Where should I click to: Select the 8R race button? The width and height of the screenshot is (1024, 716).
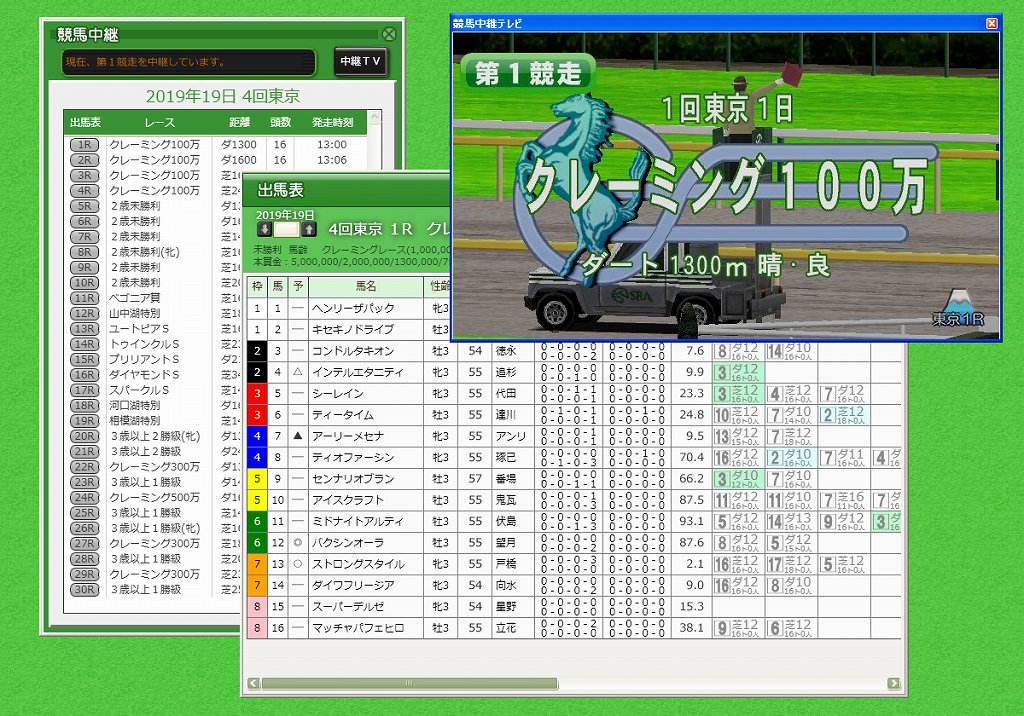[x=85, y=252]
